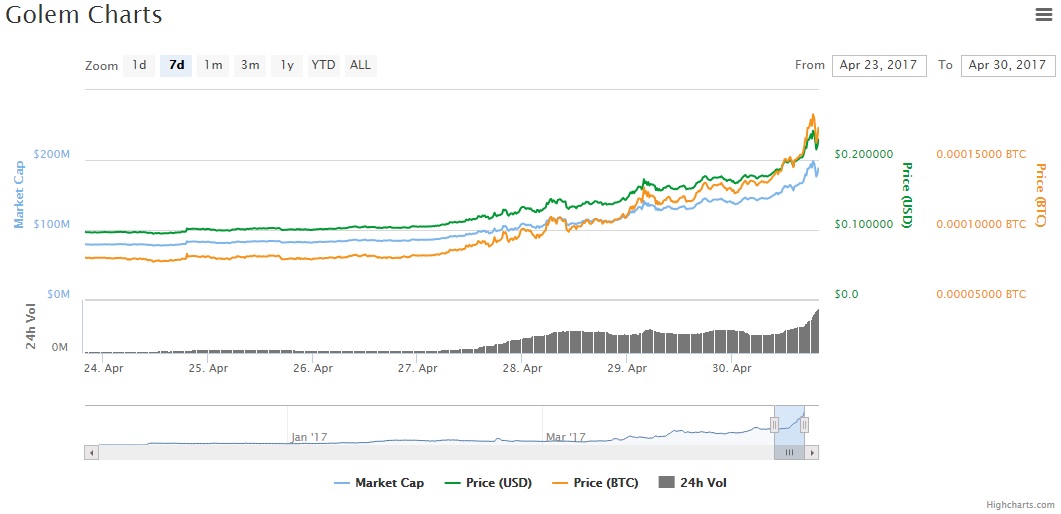1061x514 pixels.
Task: Click the 29. Apr axis label
Action: (x=628, y=369)
